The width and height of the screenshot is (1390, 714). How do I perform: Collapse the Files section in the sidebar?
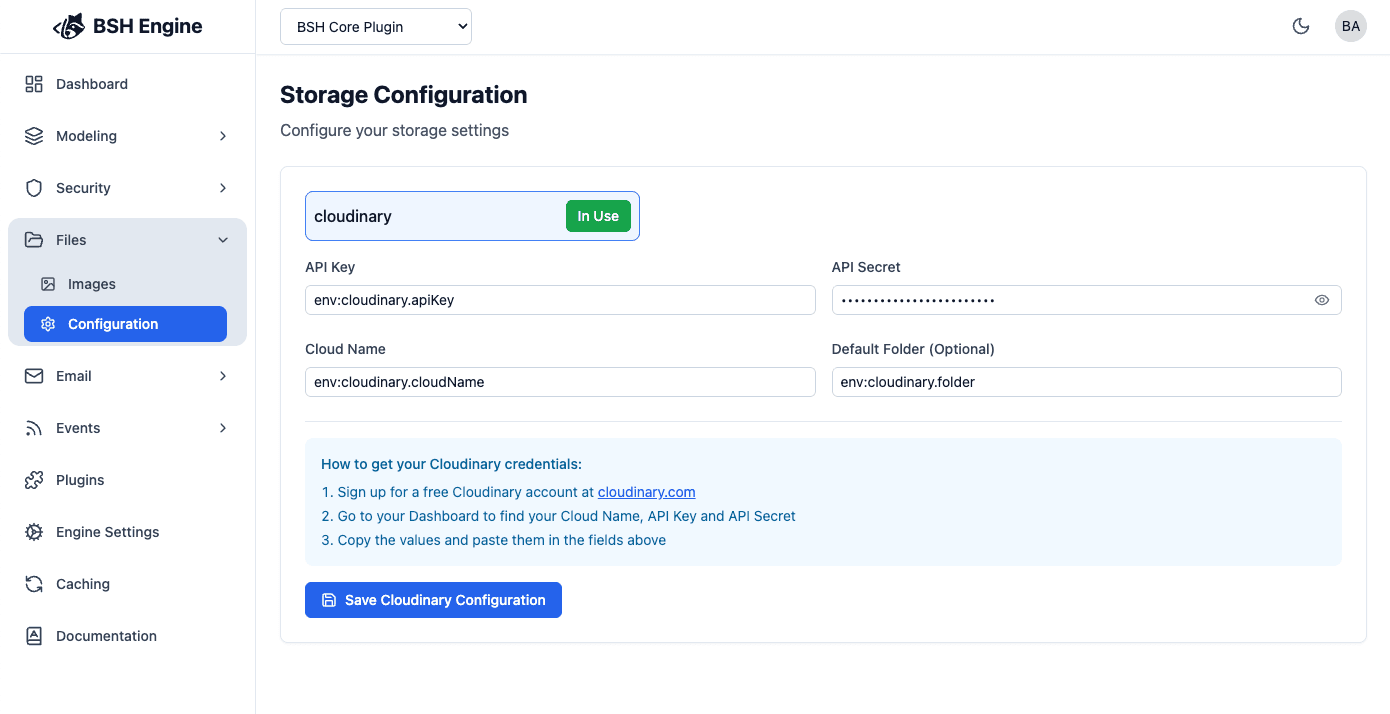tap(224, 240)
